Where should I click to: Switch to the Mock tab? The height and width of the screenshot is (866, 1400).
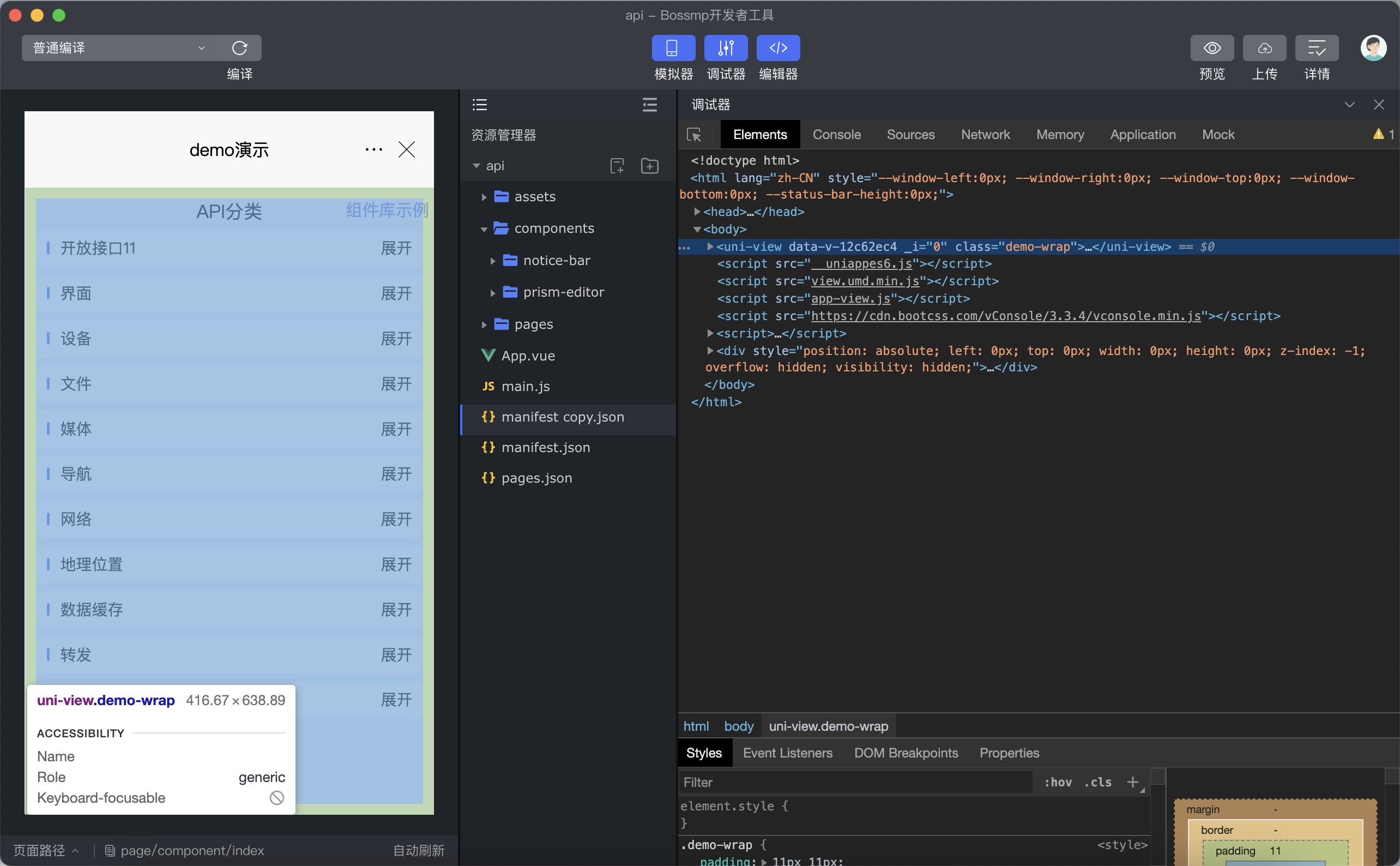click(1218, 135)
